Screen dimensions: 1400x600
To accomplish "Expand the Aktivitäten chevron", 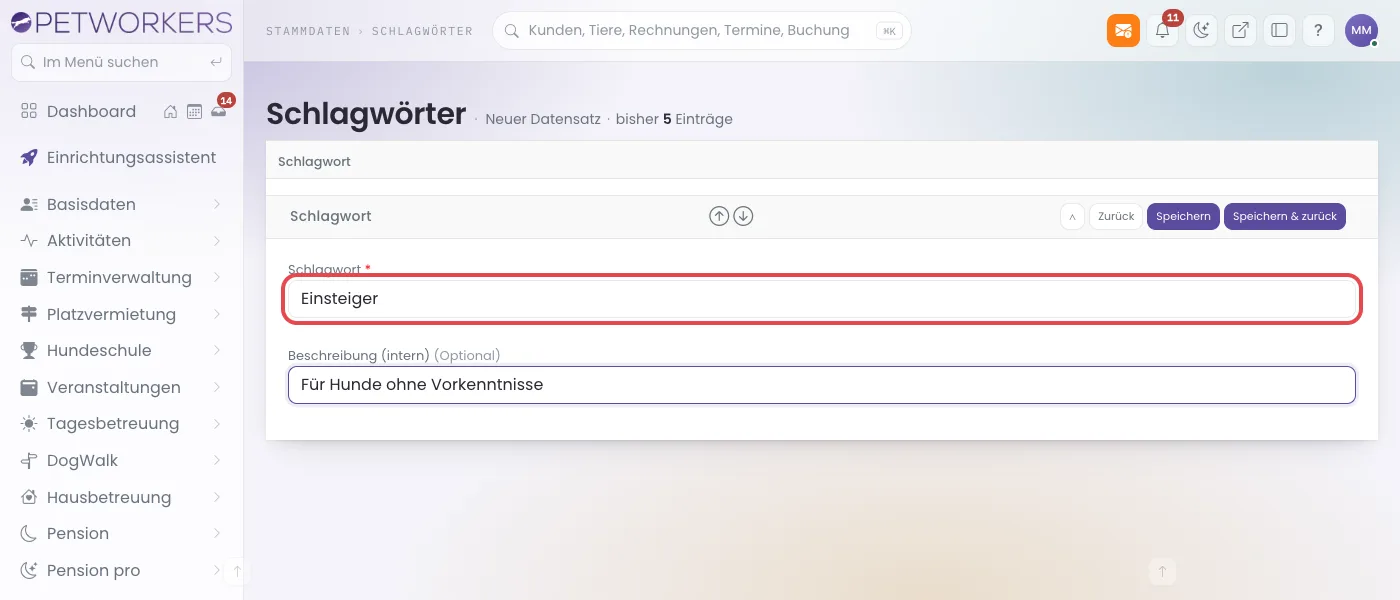I will point(217,240).
